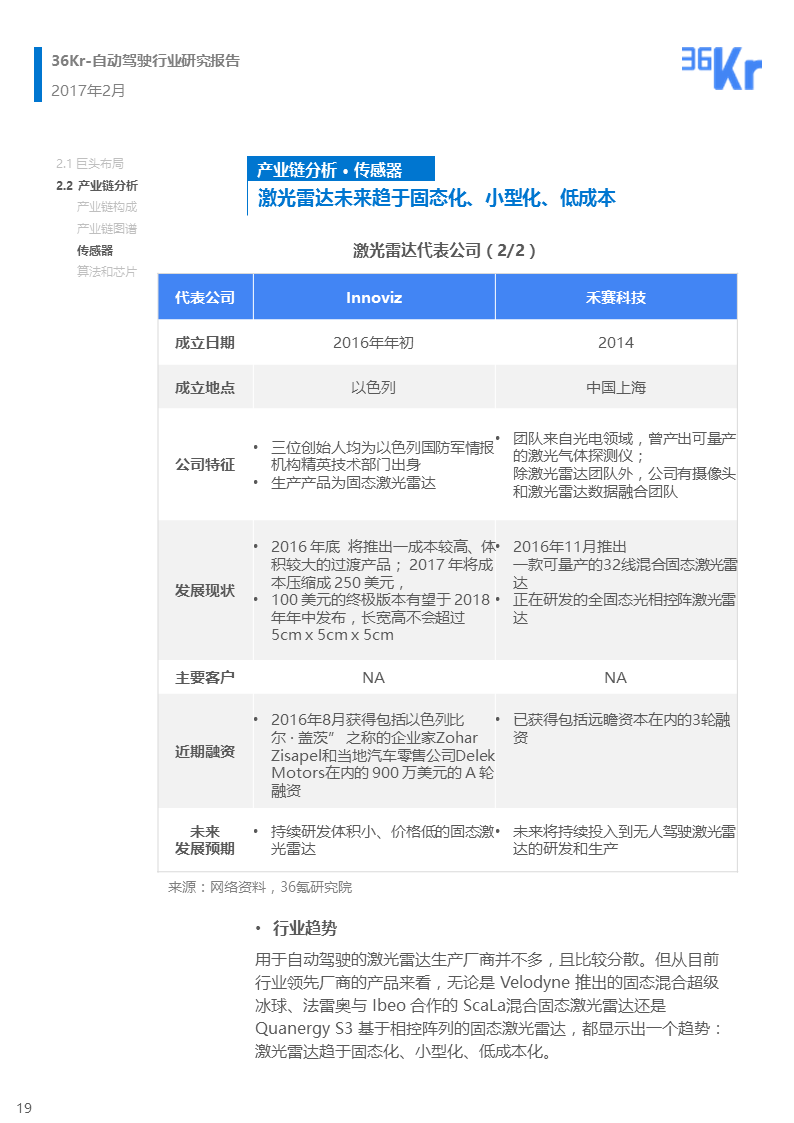Click the date '2017年2月'
794x1123 pixels.
[88, 91]
